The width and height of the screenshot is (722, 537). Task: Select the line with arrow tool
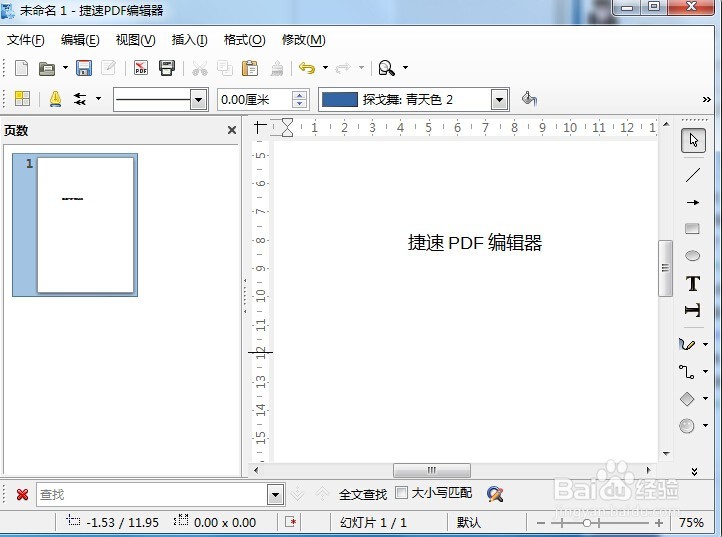pos(693,202)
